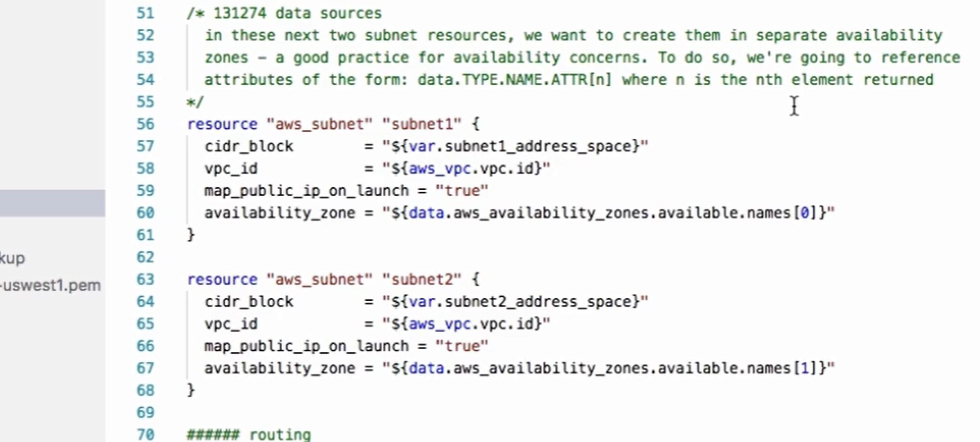980x442 pixels.
Task: Click line number 70 in the gutter
Action: coord(145,435)
